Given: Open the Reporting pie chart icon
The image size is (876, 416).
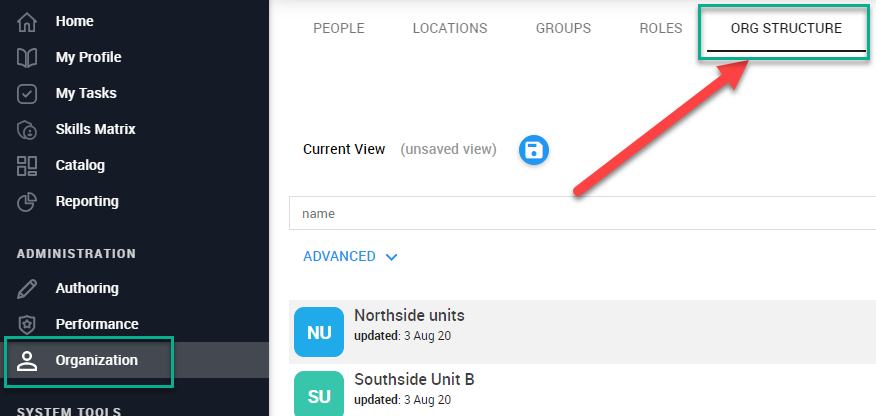Looking at the screenshot, I should (27, 202).
